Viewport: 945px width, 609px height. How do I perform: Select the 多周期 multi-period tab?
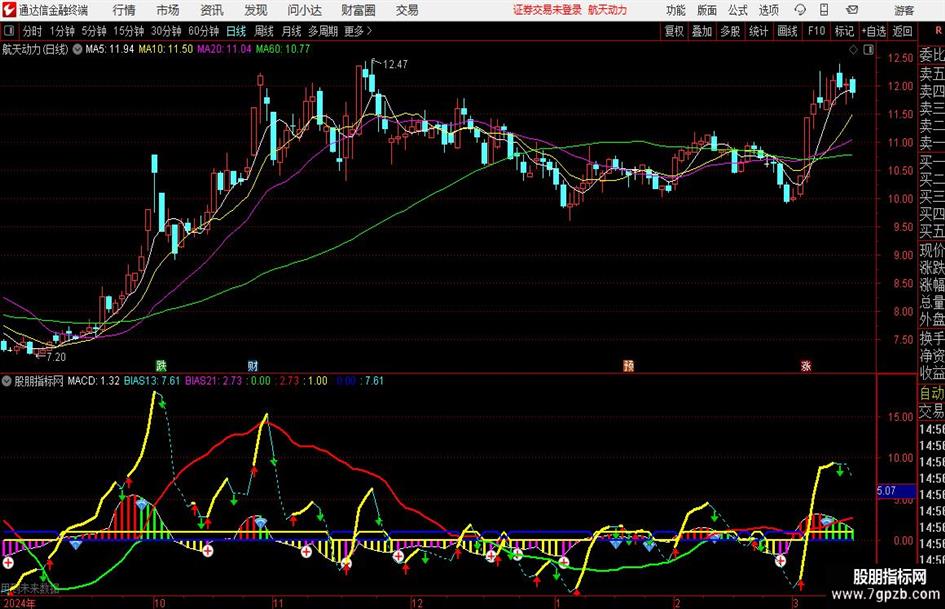point(323,31)
